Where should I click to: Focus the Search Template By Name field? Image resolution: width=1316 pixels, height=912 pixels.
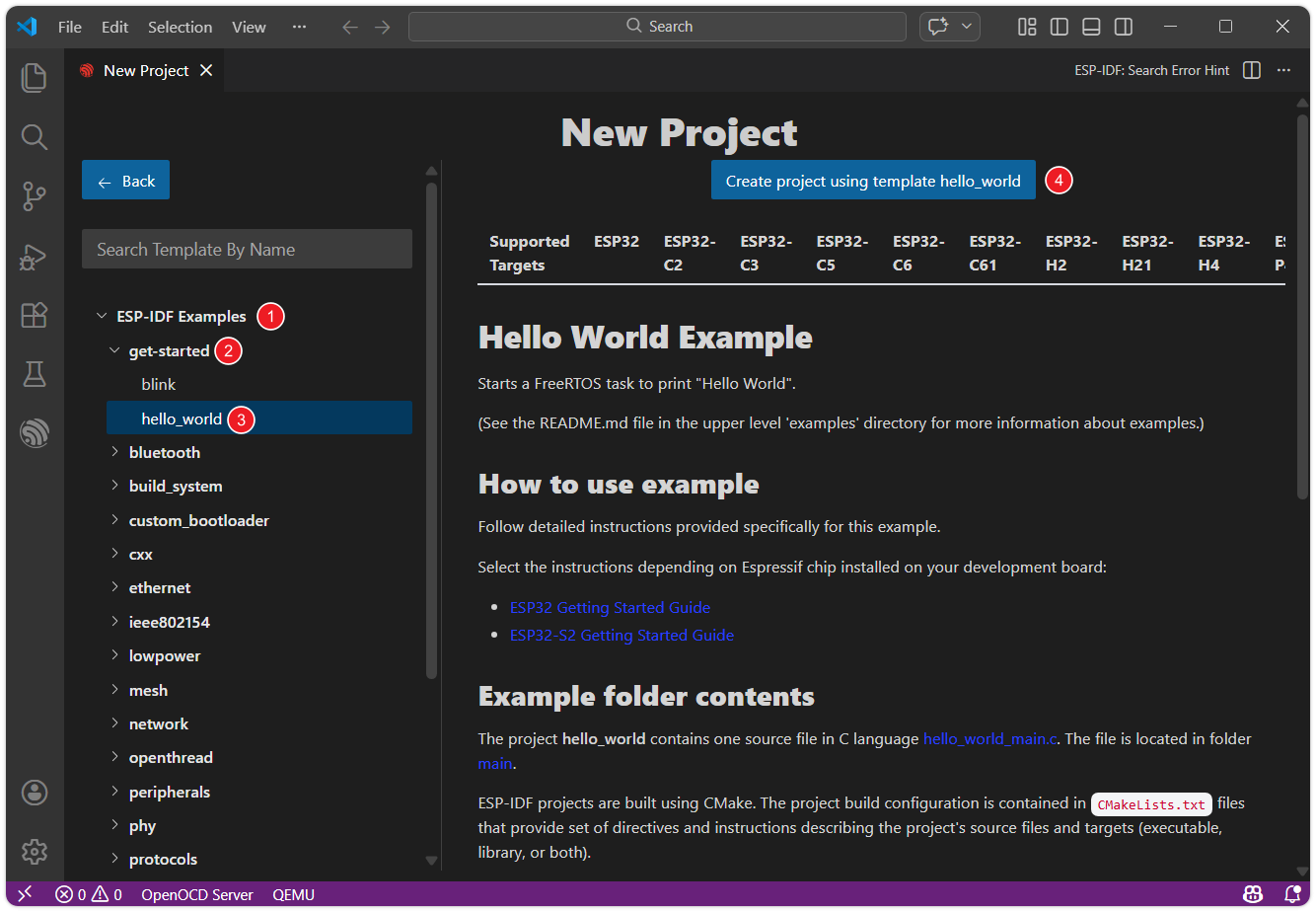tap(247, 250)
